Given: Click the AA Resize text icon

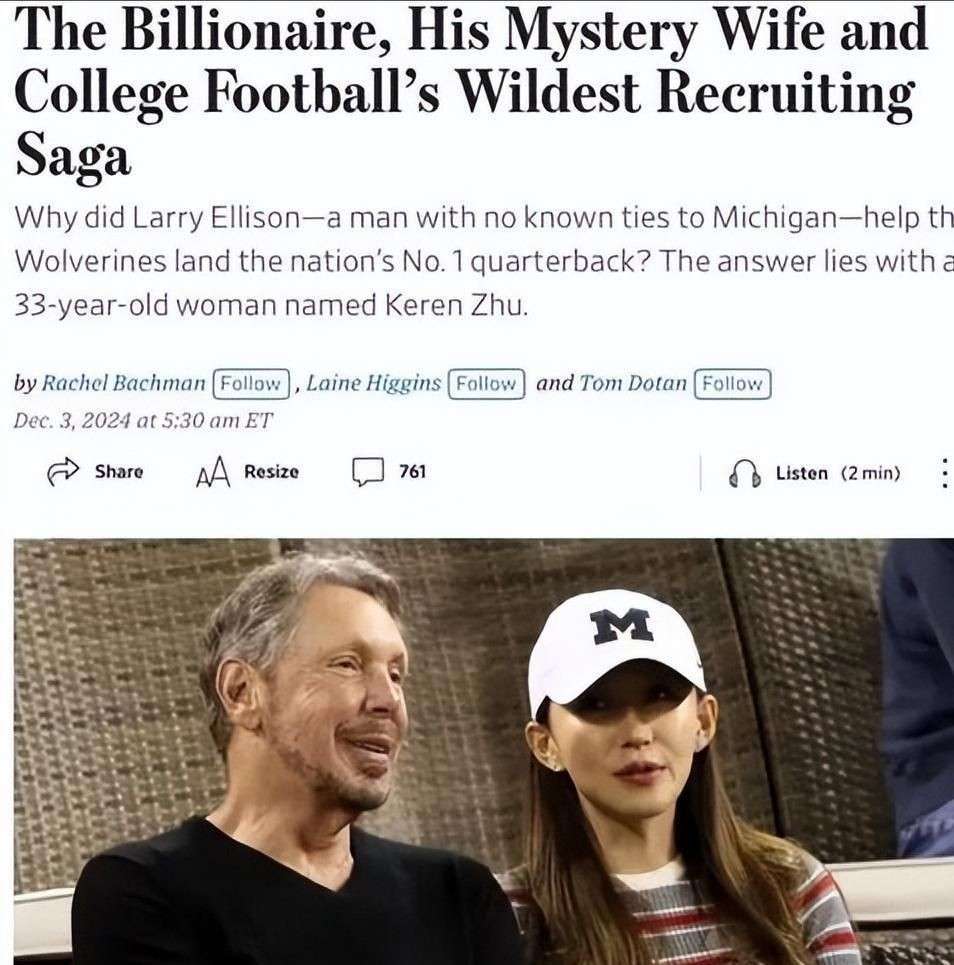Looking at the screenshot, I should point(213,473).
